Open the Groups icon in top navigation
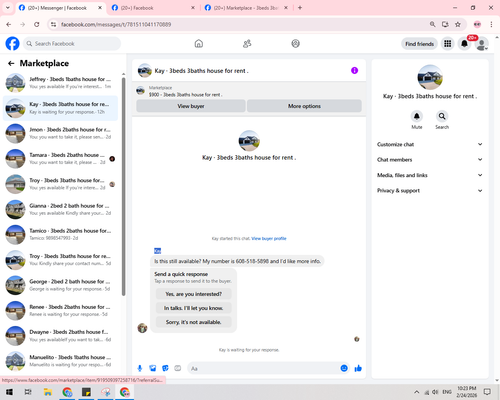Image resolution: width=500 pixels, height=400 pixels. tap(295, 44)
